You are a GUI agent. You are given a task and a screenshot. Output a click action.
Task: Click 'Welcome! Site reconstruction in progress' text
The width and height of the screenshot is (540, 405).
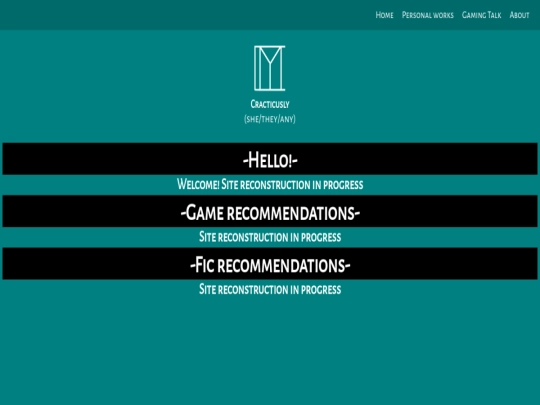click(x=270, y=184)
